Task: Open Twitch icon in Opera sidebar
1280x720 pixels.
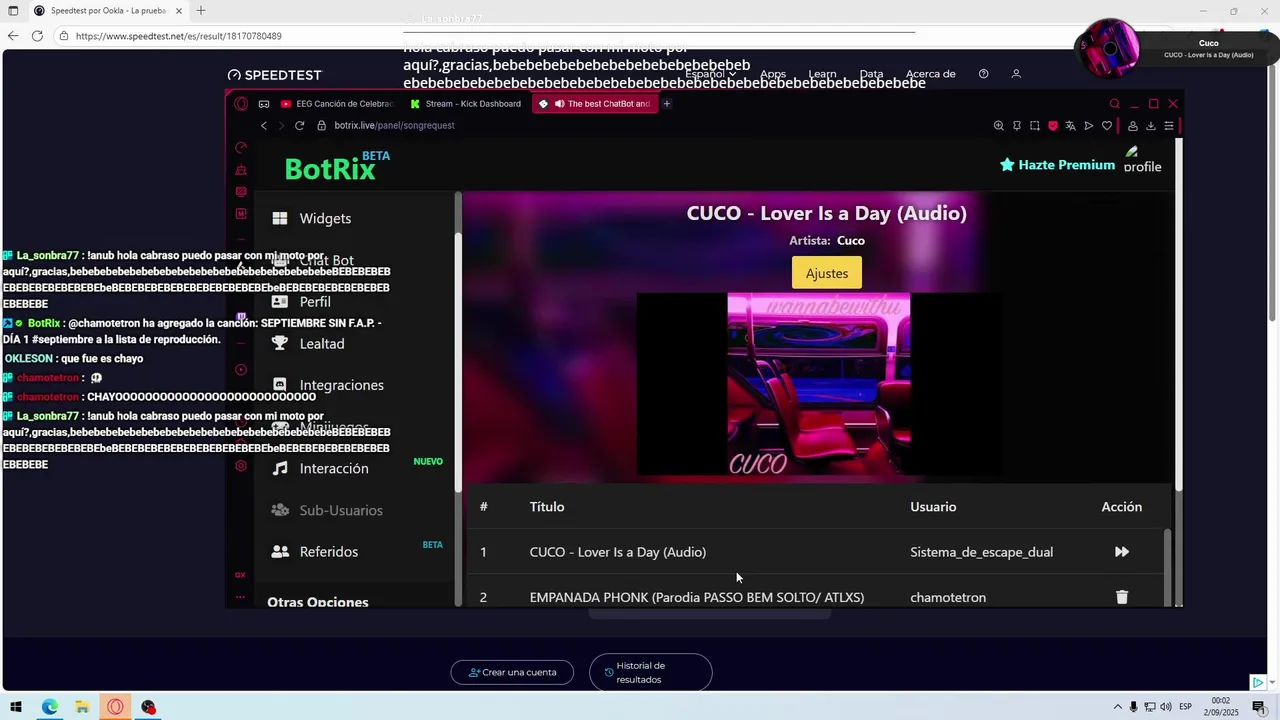Action: click(x=241, y=318)
